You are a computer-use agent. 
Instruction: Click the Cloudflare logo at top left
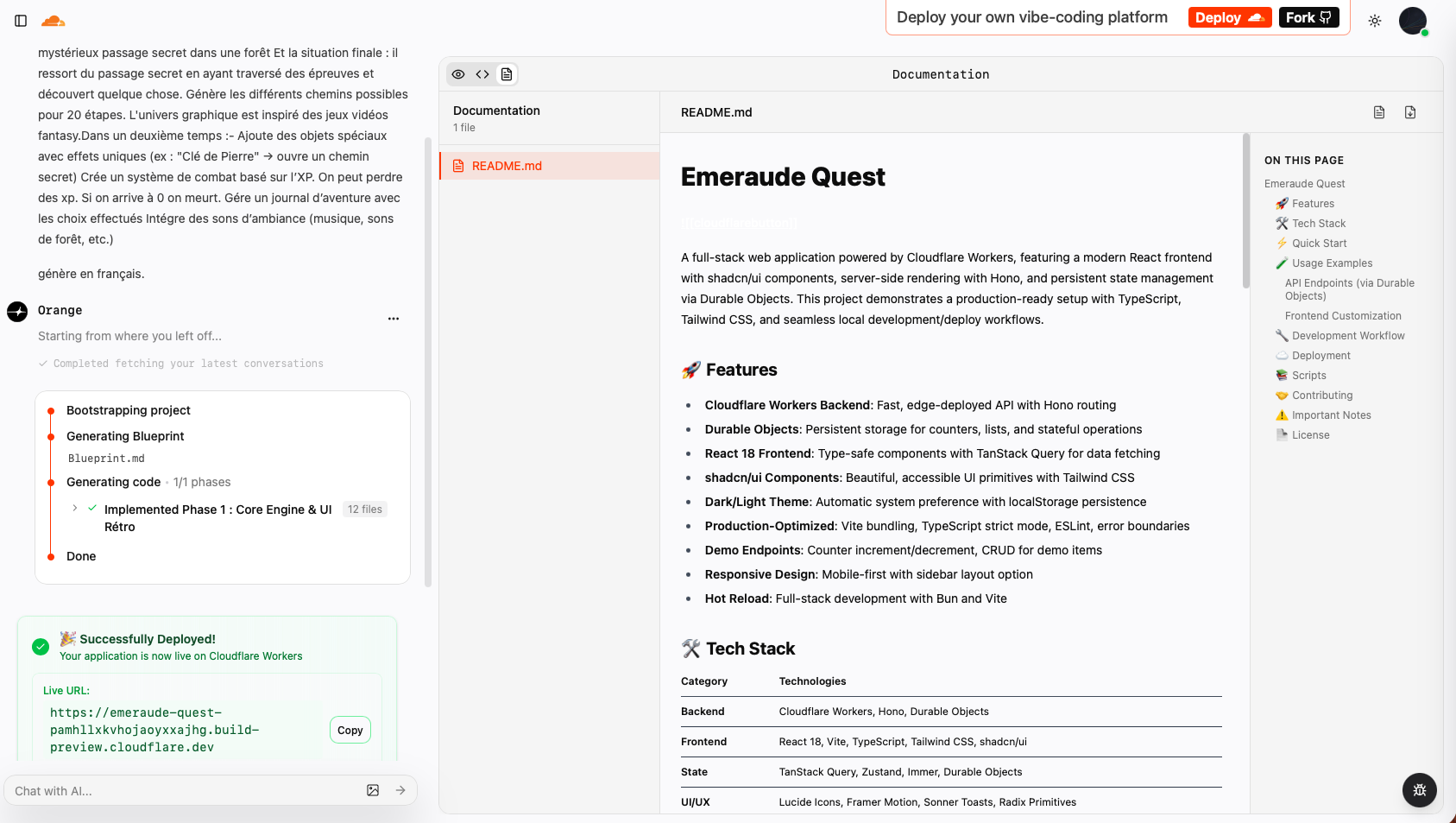[54, 21]
